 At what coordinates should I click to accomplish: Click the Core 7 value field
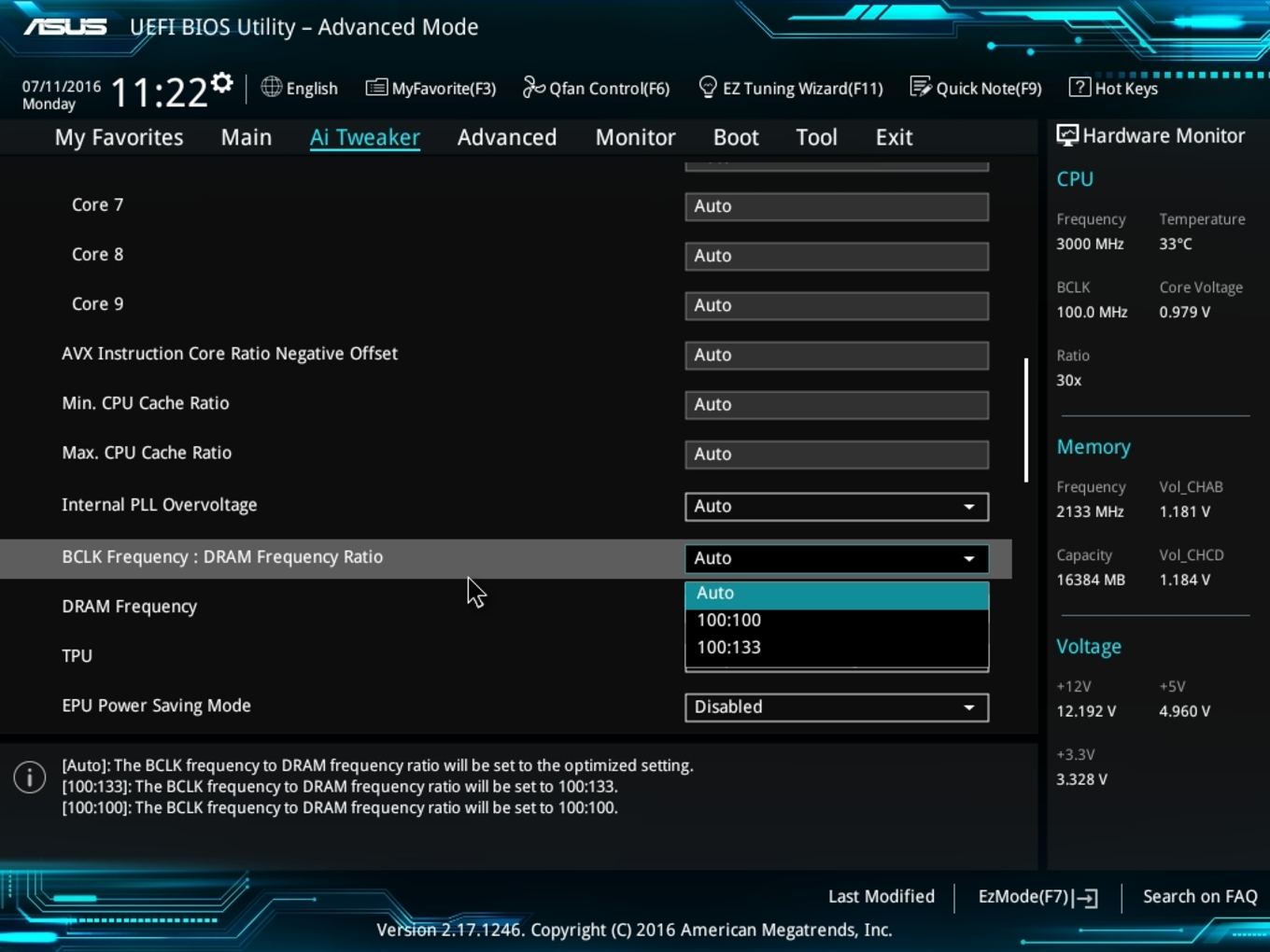[x=837, y=207]
